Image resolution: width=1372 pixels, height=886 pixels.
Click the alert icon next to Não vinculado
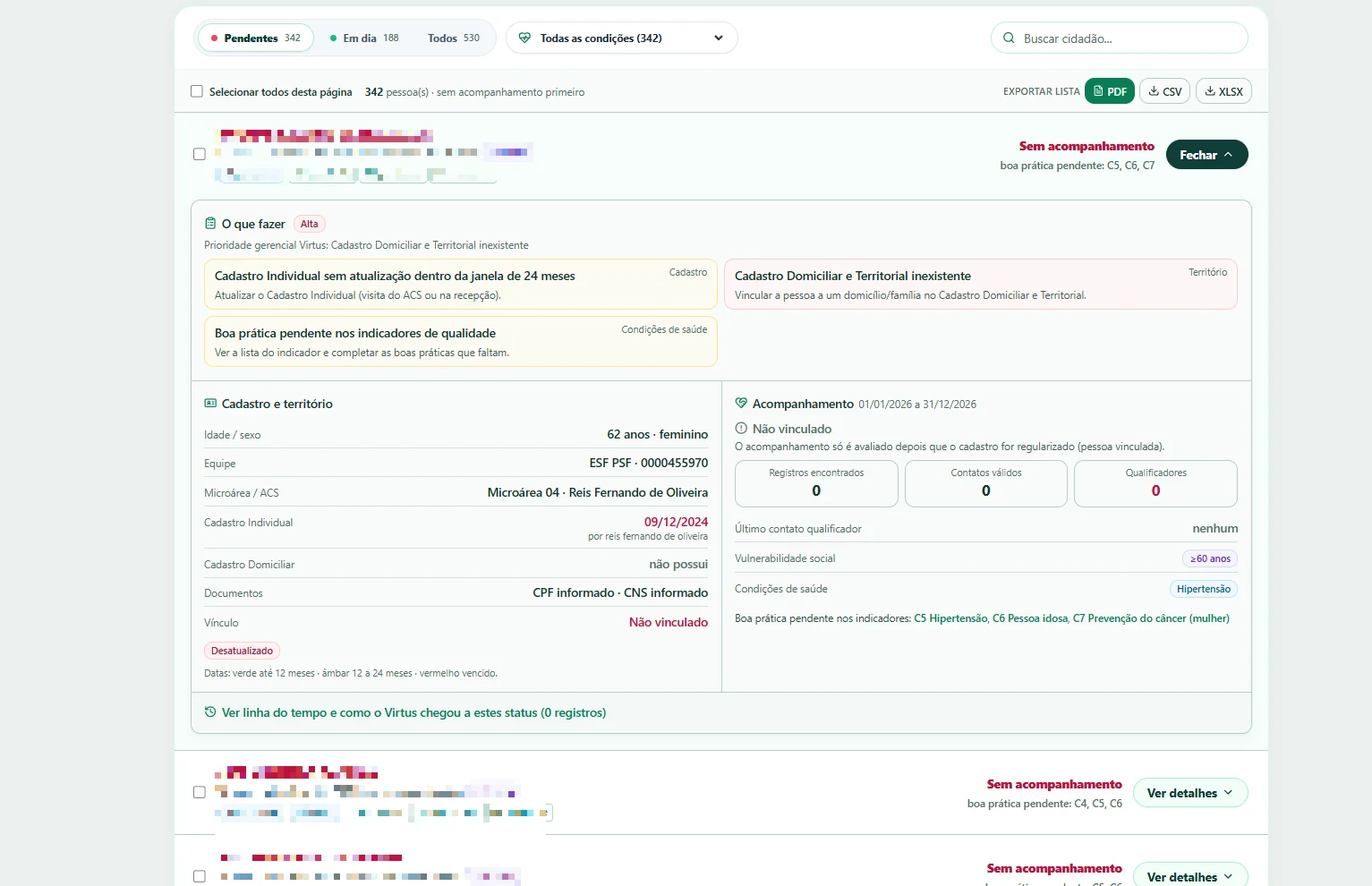click(x=741, y=429)
